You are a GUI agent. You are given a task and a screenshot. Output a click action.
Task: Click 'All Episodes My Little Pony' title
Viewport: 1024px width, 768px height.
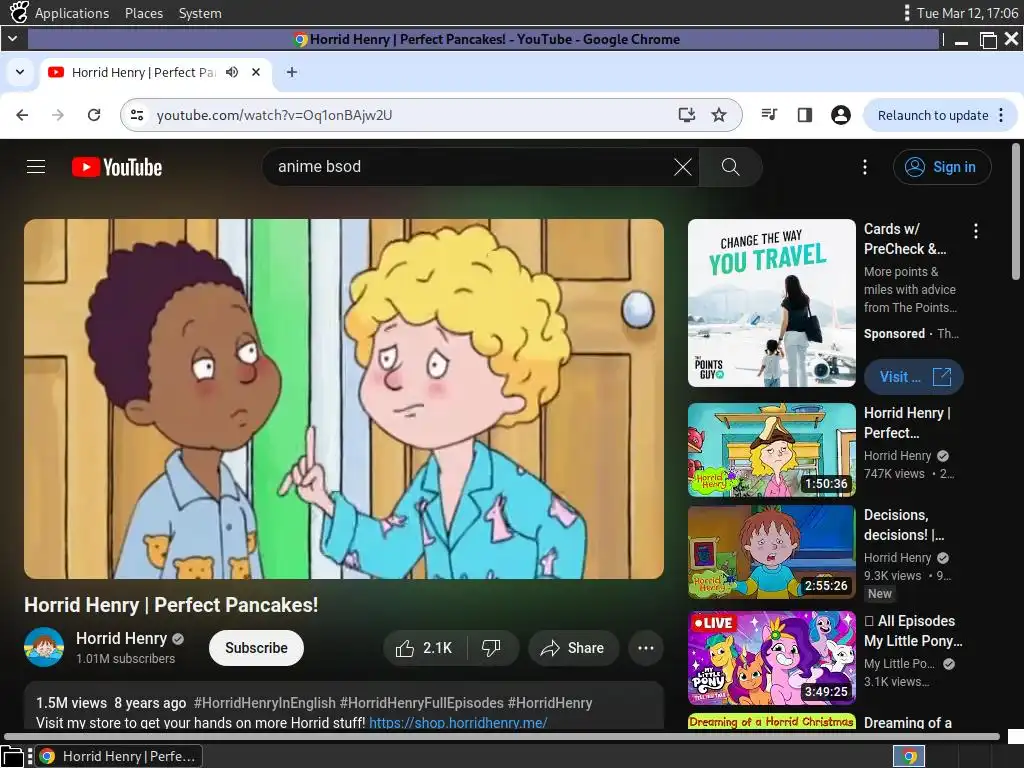[913, 630]
